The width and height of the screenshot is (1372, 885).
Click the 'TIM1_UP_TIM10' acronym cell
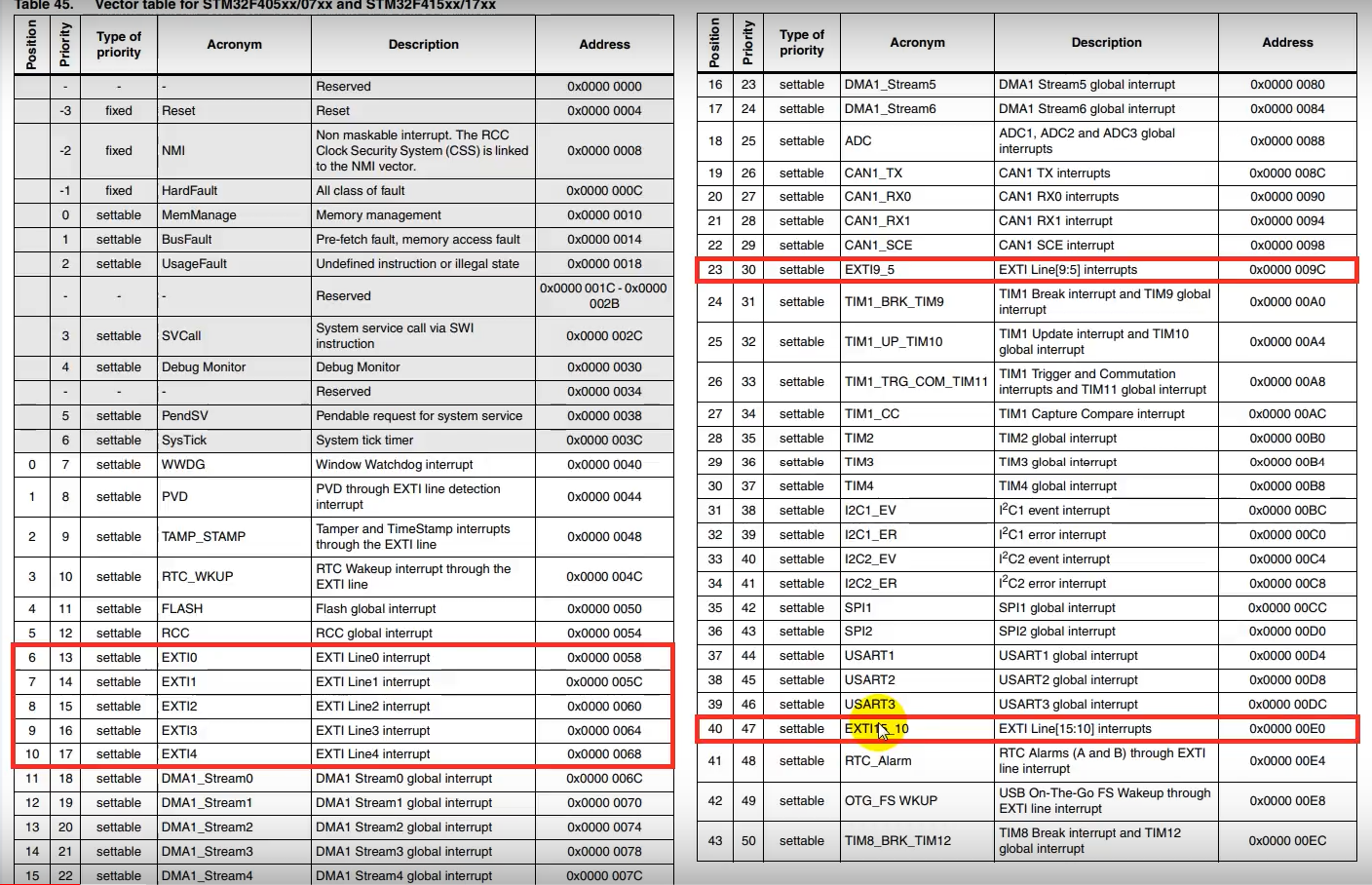coord(917,341)
